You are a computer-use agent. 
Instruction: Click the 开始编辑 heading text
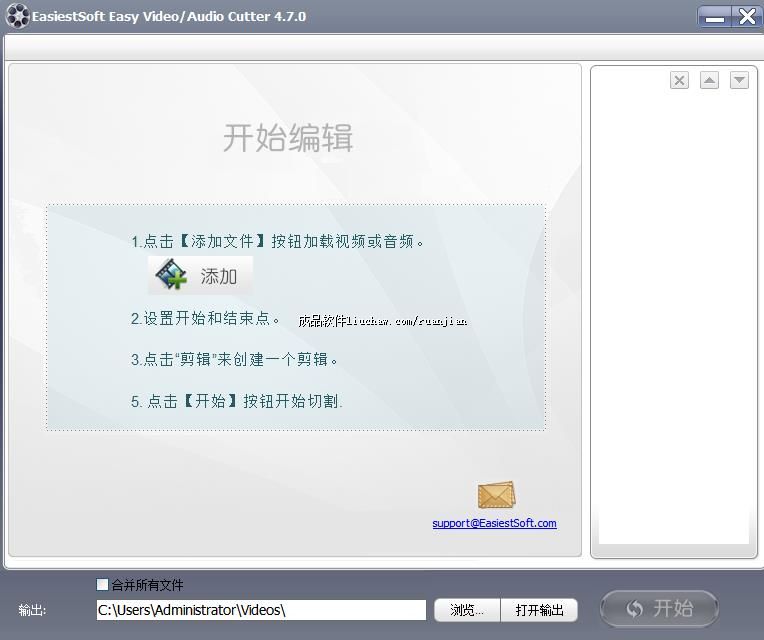[x=288, y=138]
